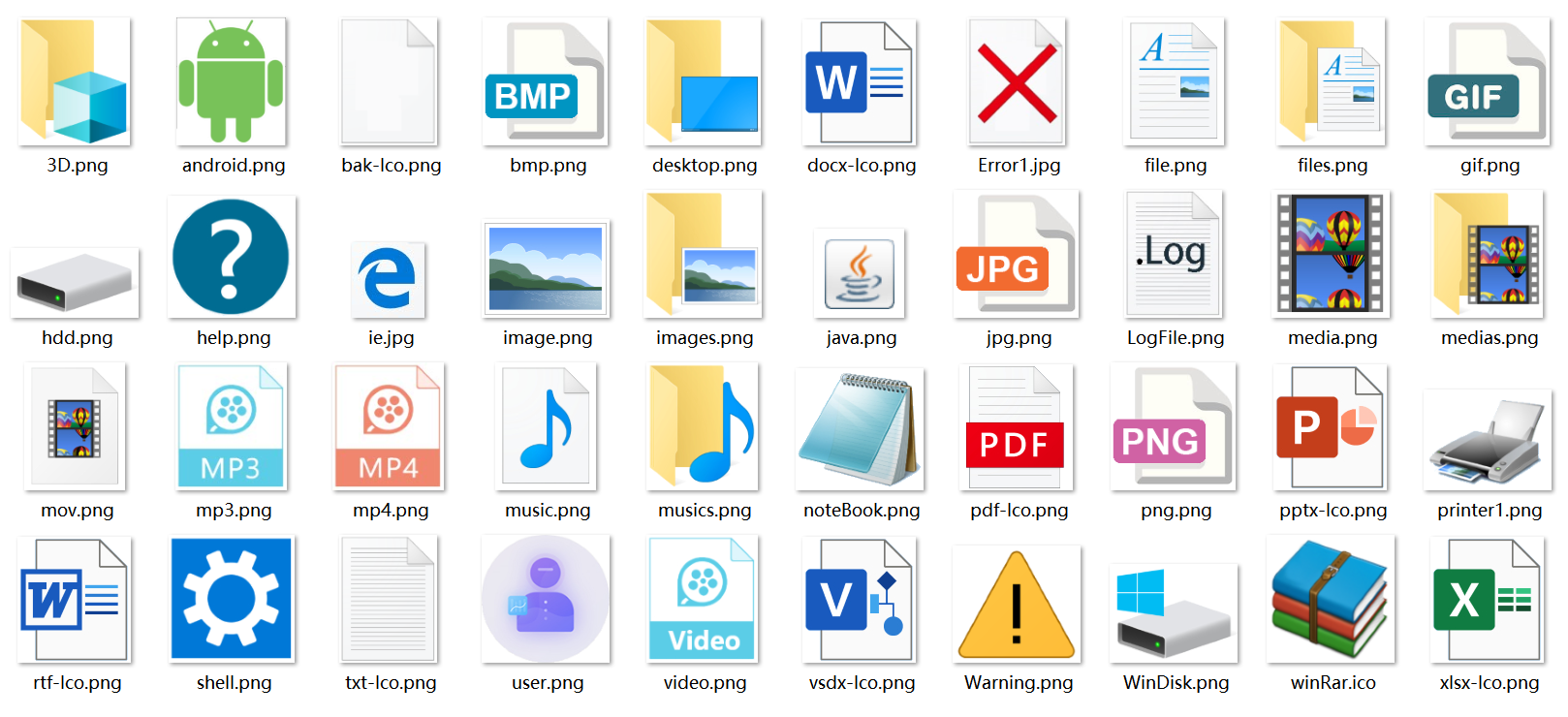Click the Java coffee cup icon
This screenshot has width=1568, height=717.
[x=860, y=273]
